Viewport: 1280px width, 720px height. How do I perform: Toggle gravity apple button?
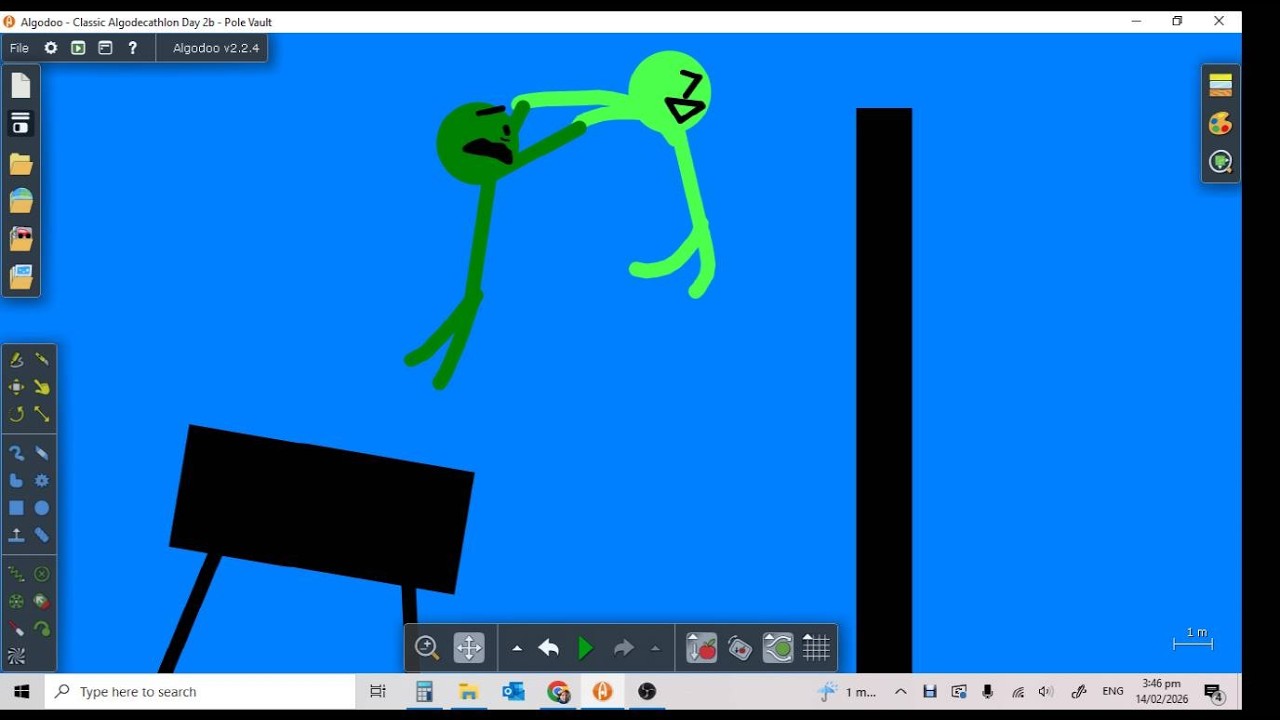click(702, 648)
